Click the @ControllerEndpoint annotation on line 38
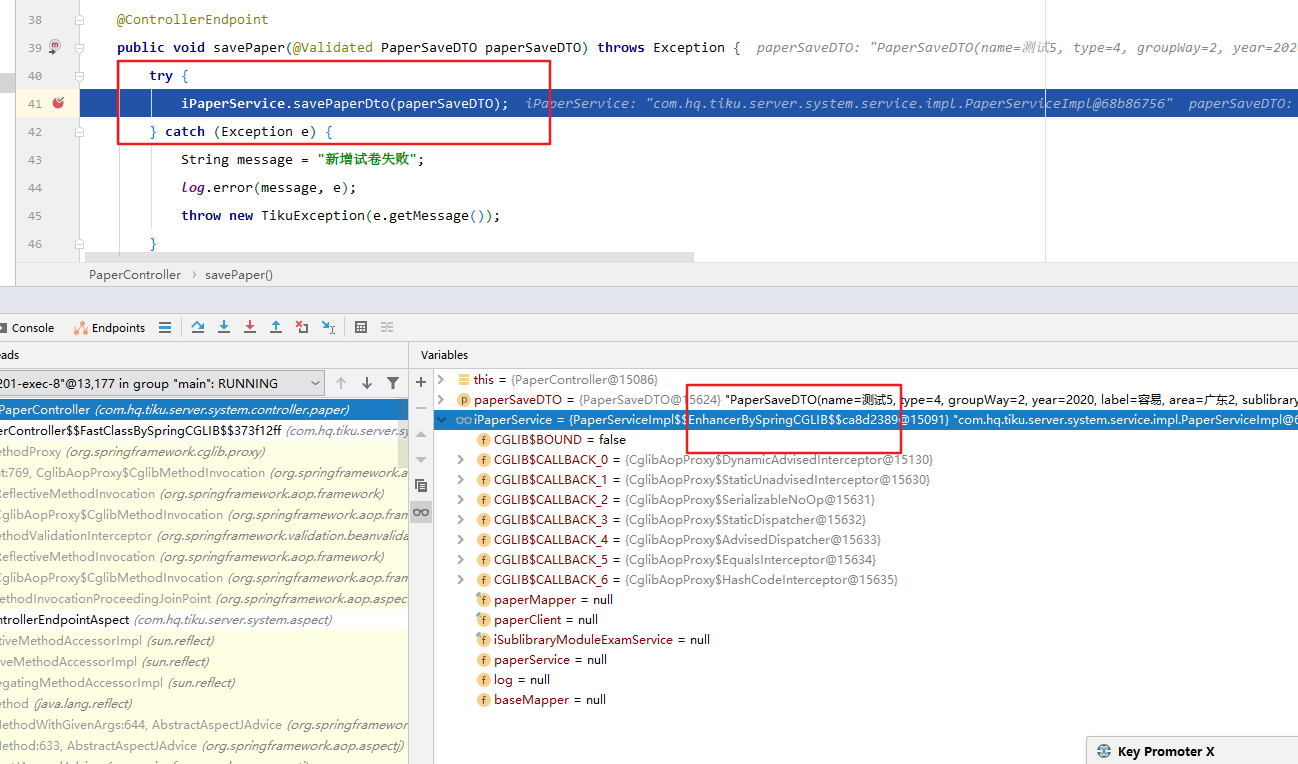Screen dimensions: 1298x764 click(193, 19)
